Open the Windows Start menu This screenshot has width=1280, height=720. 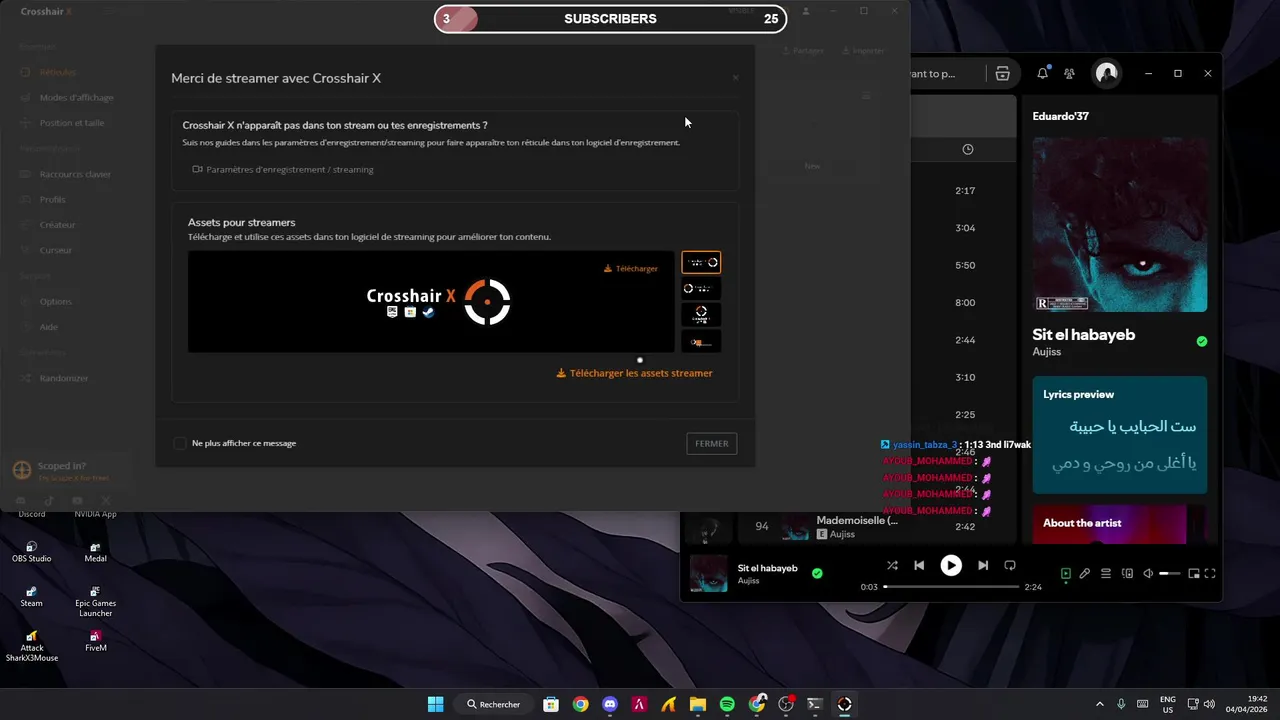[436, 704]
